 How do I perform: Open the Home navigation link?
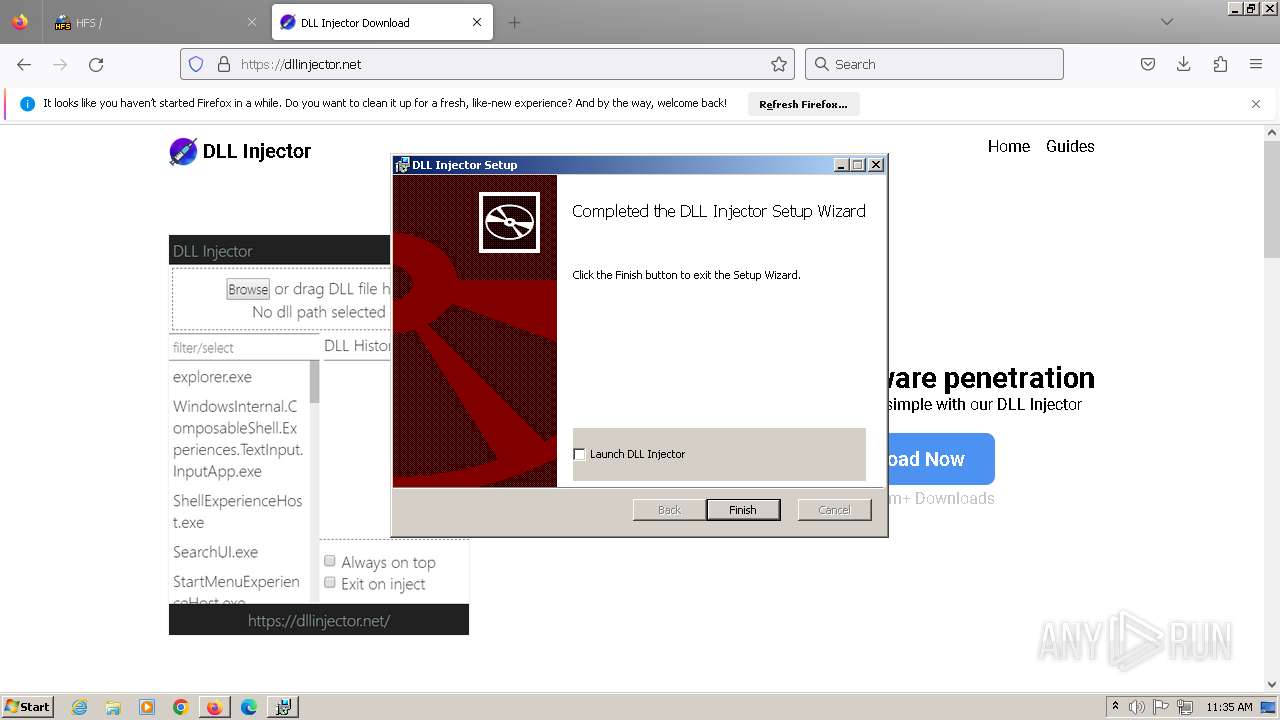click(1009, 146)
